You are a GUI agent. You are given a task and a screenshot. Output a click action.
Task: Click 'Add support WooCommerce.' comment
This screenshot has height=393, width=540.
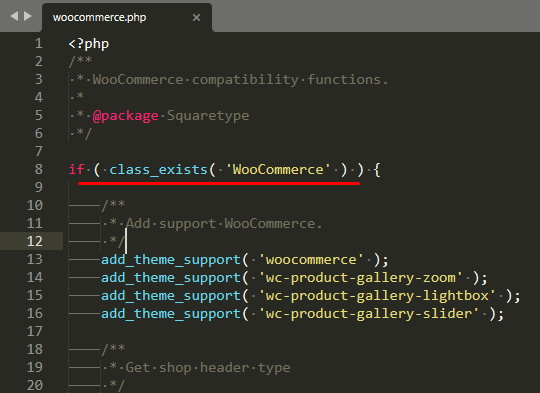[224, 224]
